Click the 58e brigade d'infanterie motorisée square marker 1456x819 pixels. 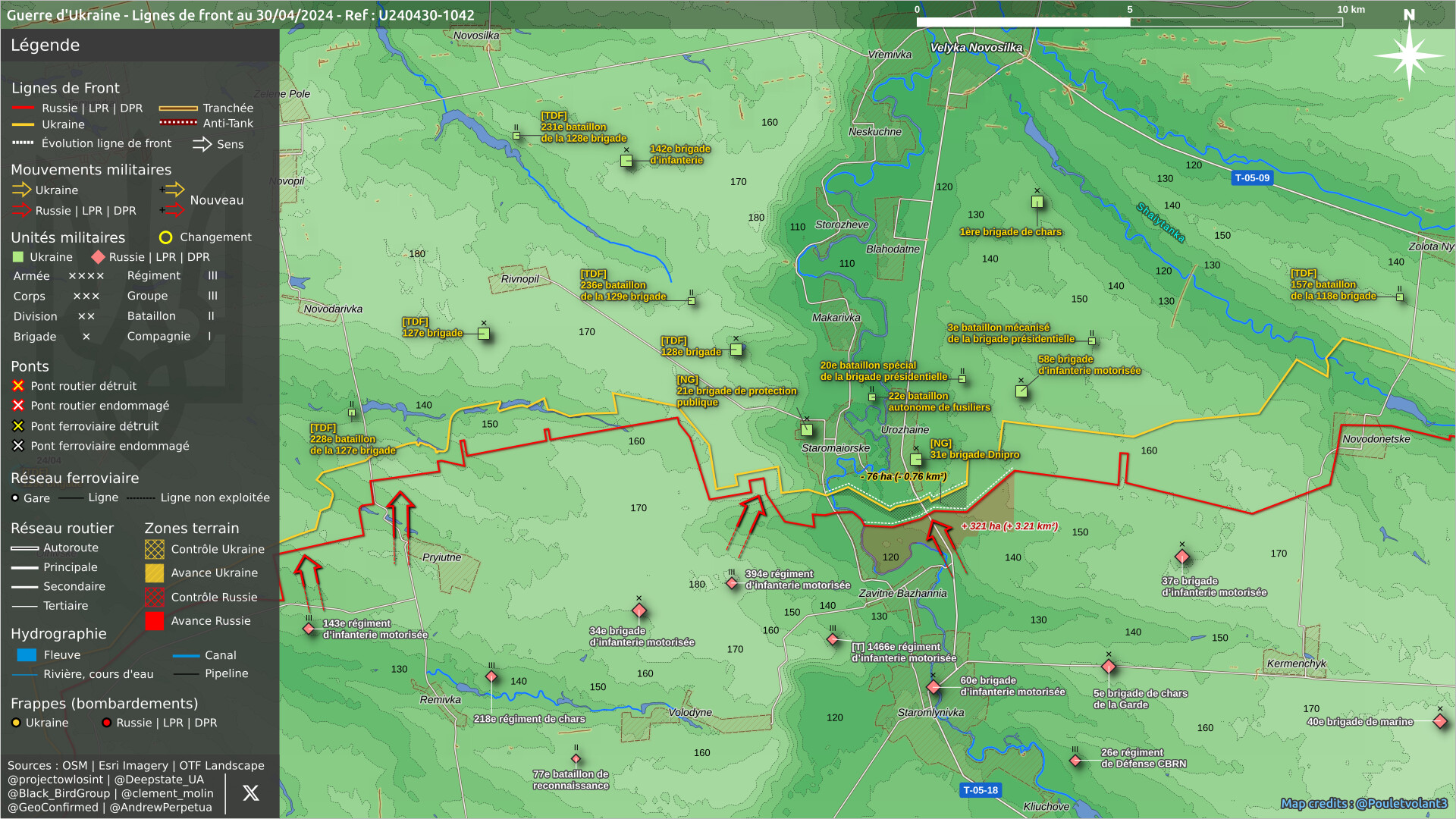pyautogui.click(x=1021, y=391)
